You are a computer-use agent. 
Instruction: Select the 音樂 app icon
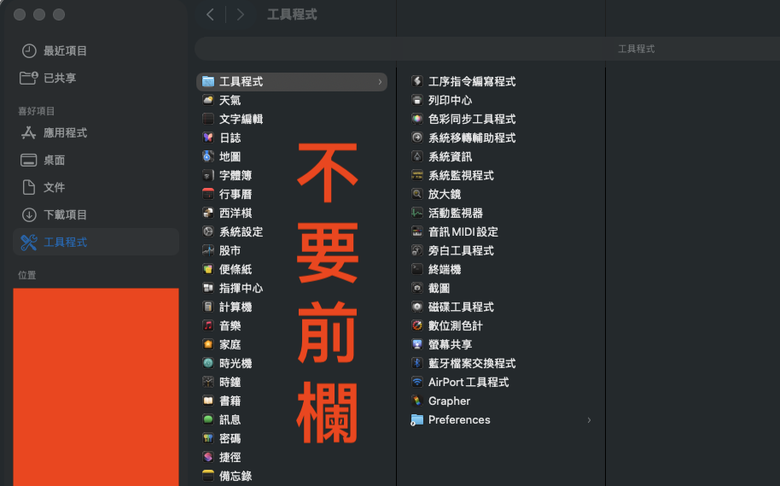point(208,326)
